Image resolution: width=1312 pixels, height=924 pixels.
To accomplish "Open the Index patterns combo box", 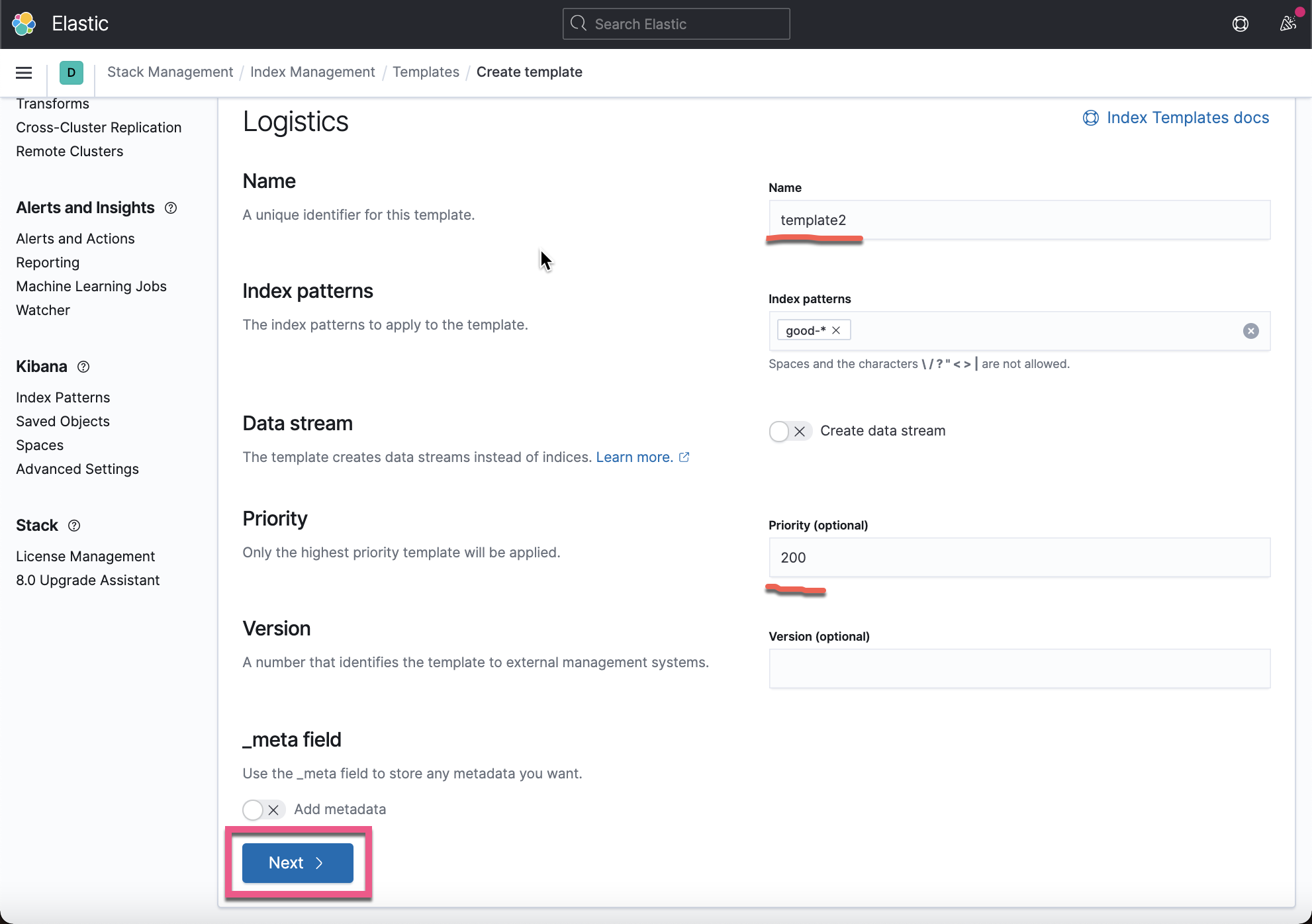I will (1033, 330).
